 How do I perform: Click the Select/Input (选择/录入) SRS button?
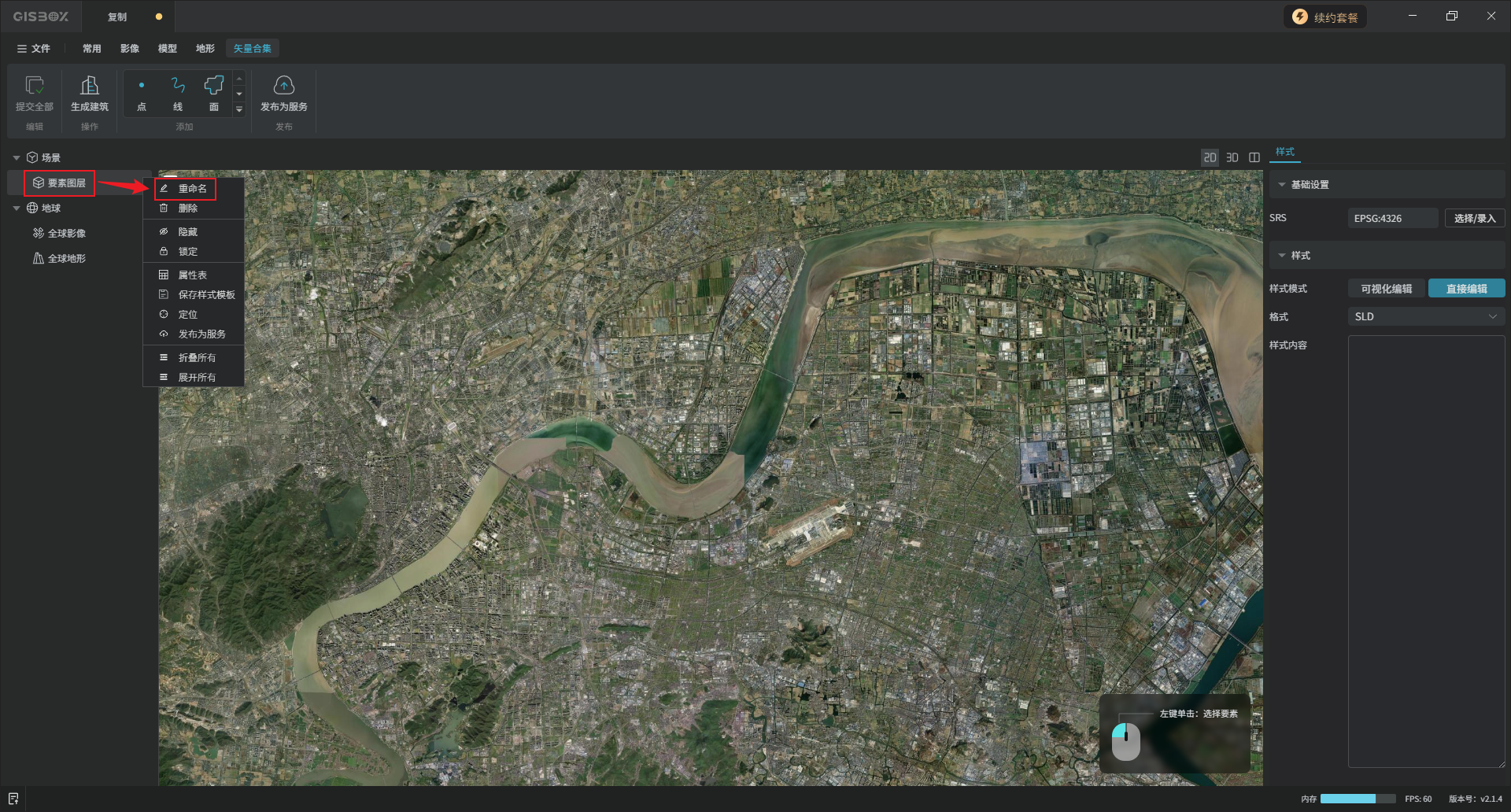[1474, 219]
